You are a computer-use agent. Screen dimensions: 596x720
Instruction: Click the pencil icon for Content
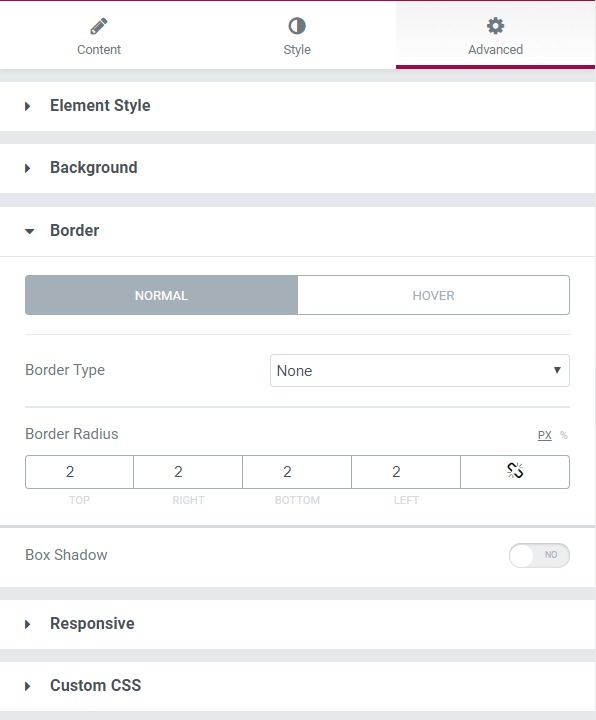[x=99, y=26]
